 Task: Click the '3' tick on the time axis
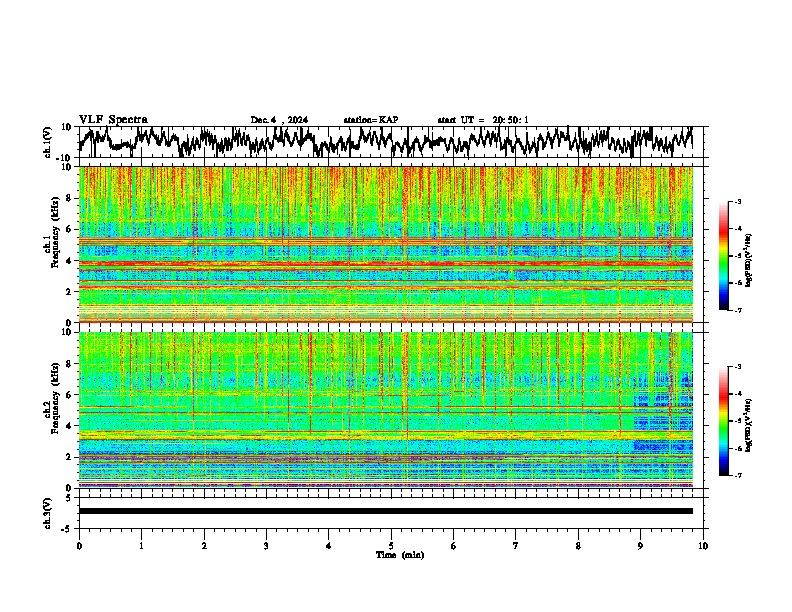[x=266, y=546]
